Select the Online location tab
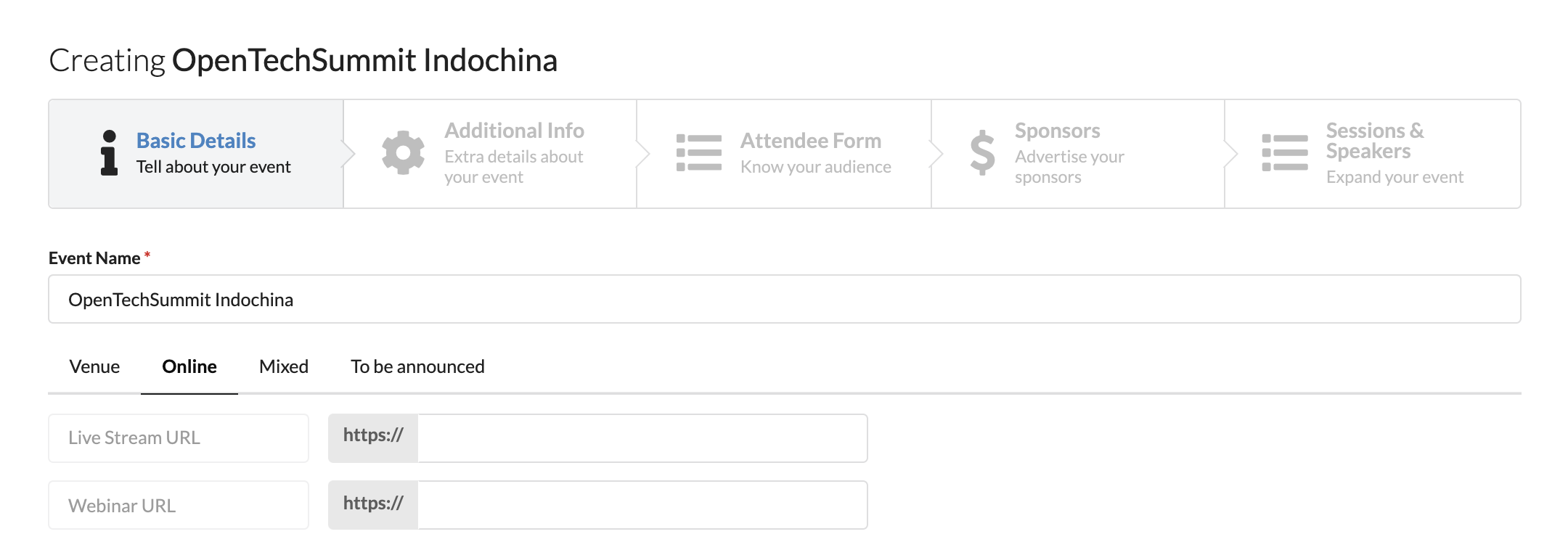Screen dimensions: 1568x550 189,366
